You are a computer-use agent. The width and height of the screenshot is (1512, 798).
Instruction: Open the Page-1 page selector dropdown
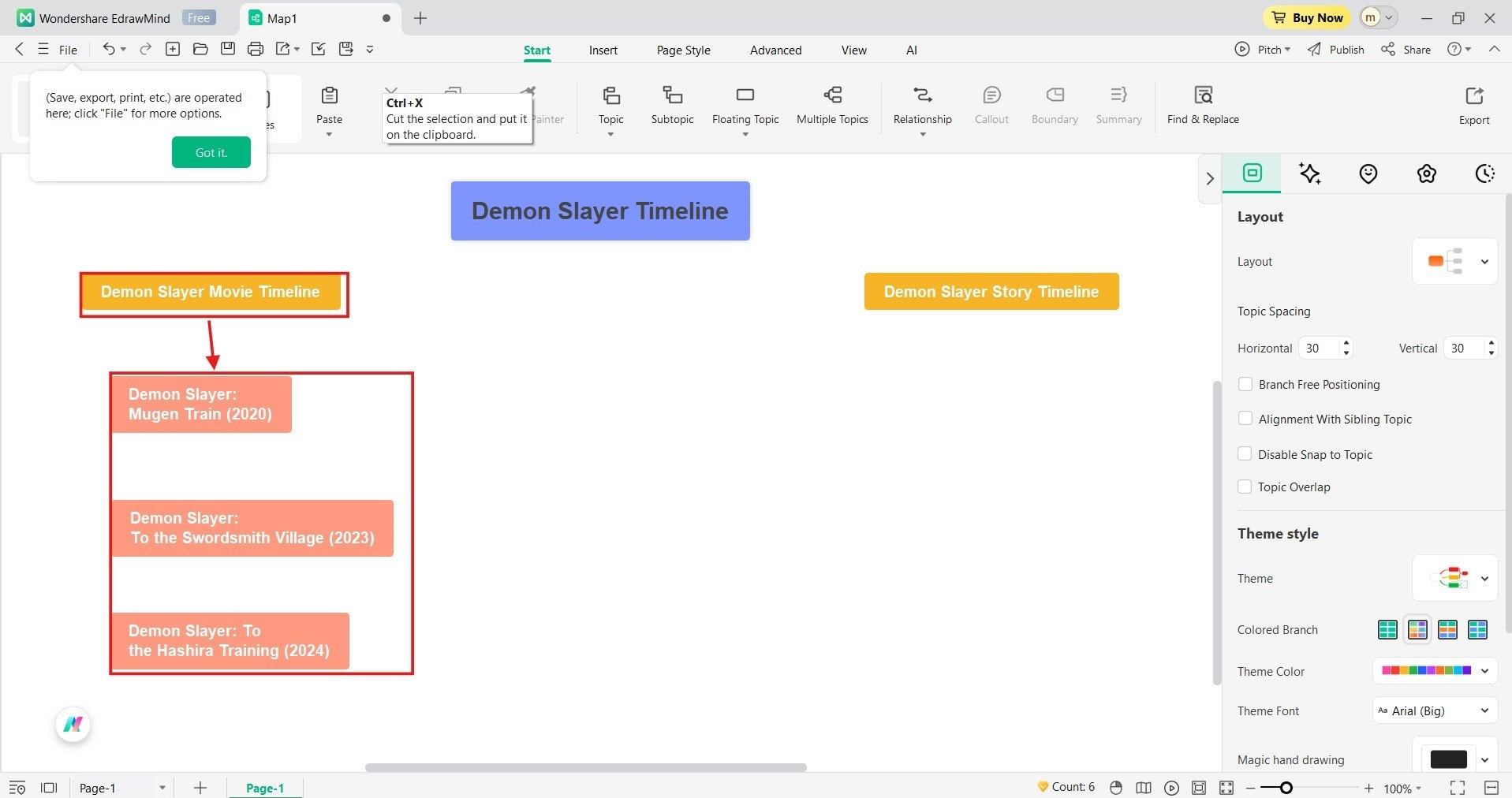[x=122, y=788]
